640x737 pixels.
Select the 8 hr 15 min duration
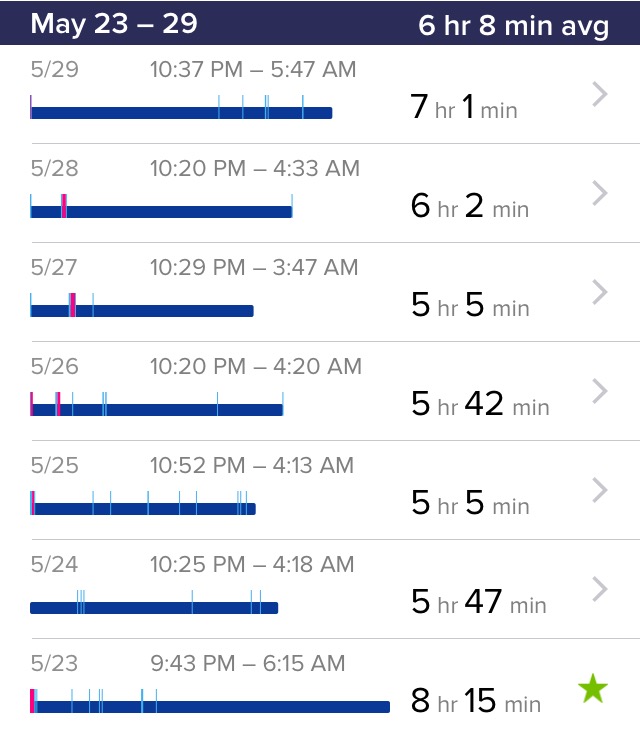(475, 701)
